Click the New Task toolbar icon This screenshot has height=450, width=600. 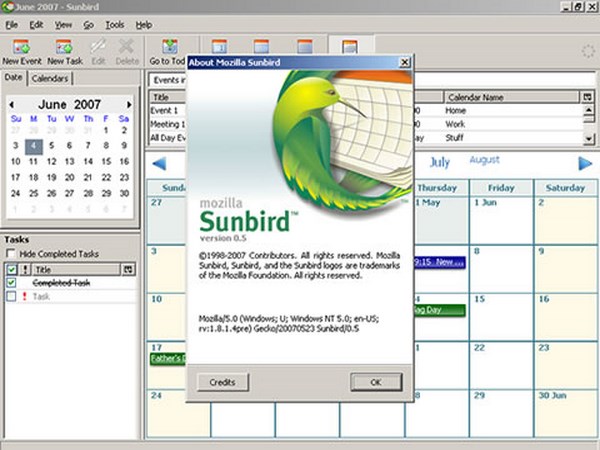click(64, 47)
